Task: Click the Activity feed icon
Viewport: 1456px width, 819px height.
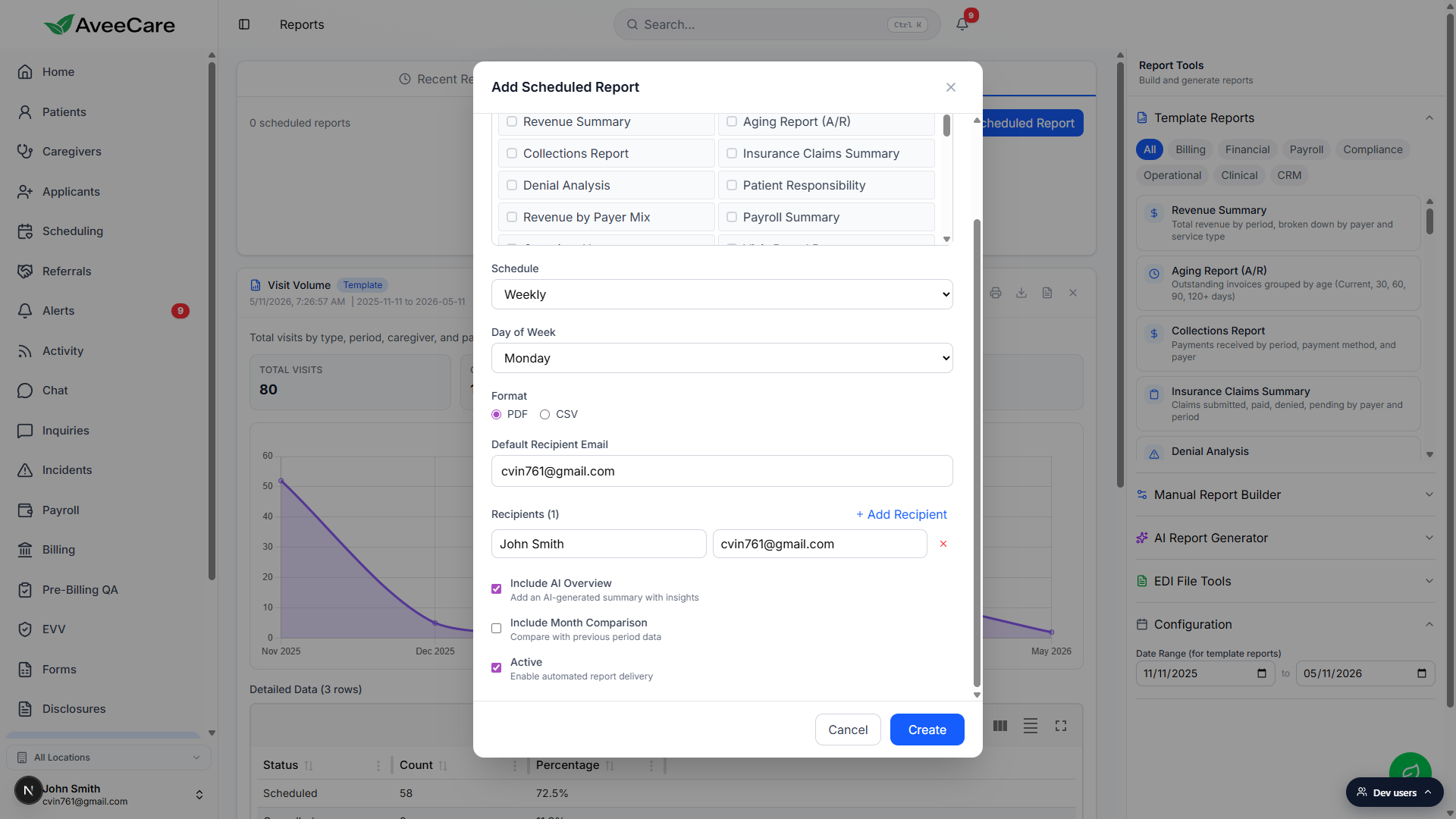Action: (25, 351)
